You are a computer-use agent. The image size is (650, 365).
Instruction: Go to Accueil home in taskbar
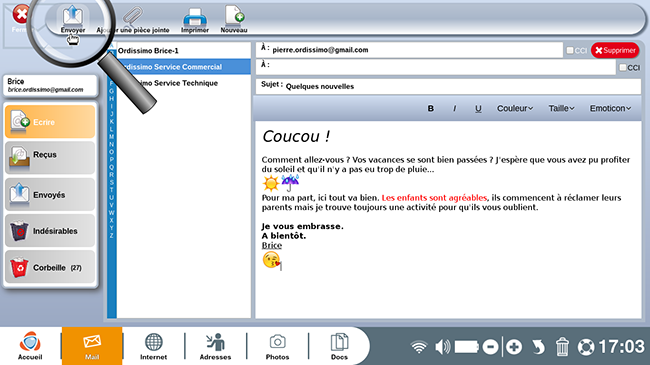pos(30,346)
